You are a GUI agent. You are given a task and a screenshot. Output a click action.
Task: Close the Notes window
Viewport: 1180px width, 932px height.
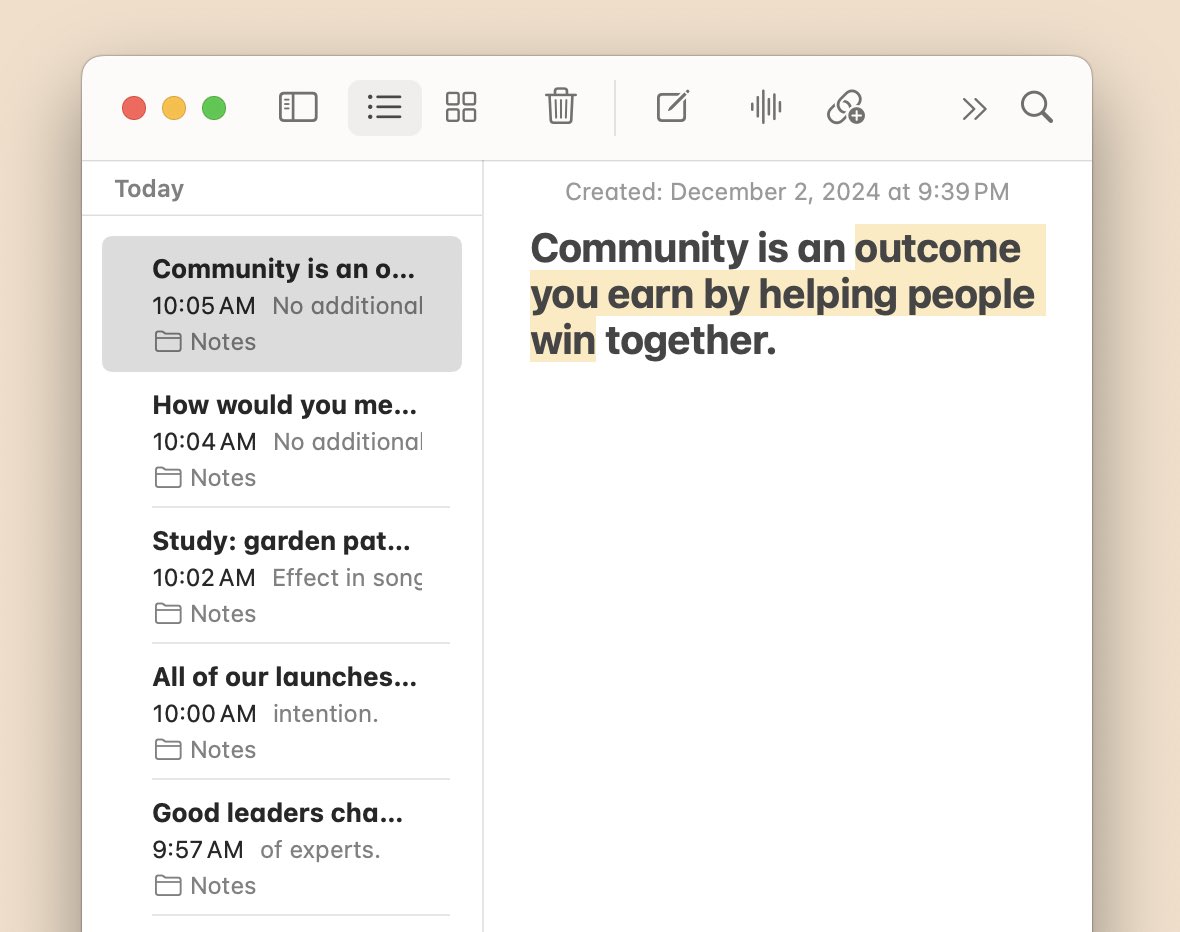click(x=134, y=108)
